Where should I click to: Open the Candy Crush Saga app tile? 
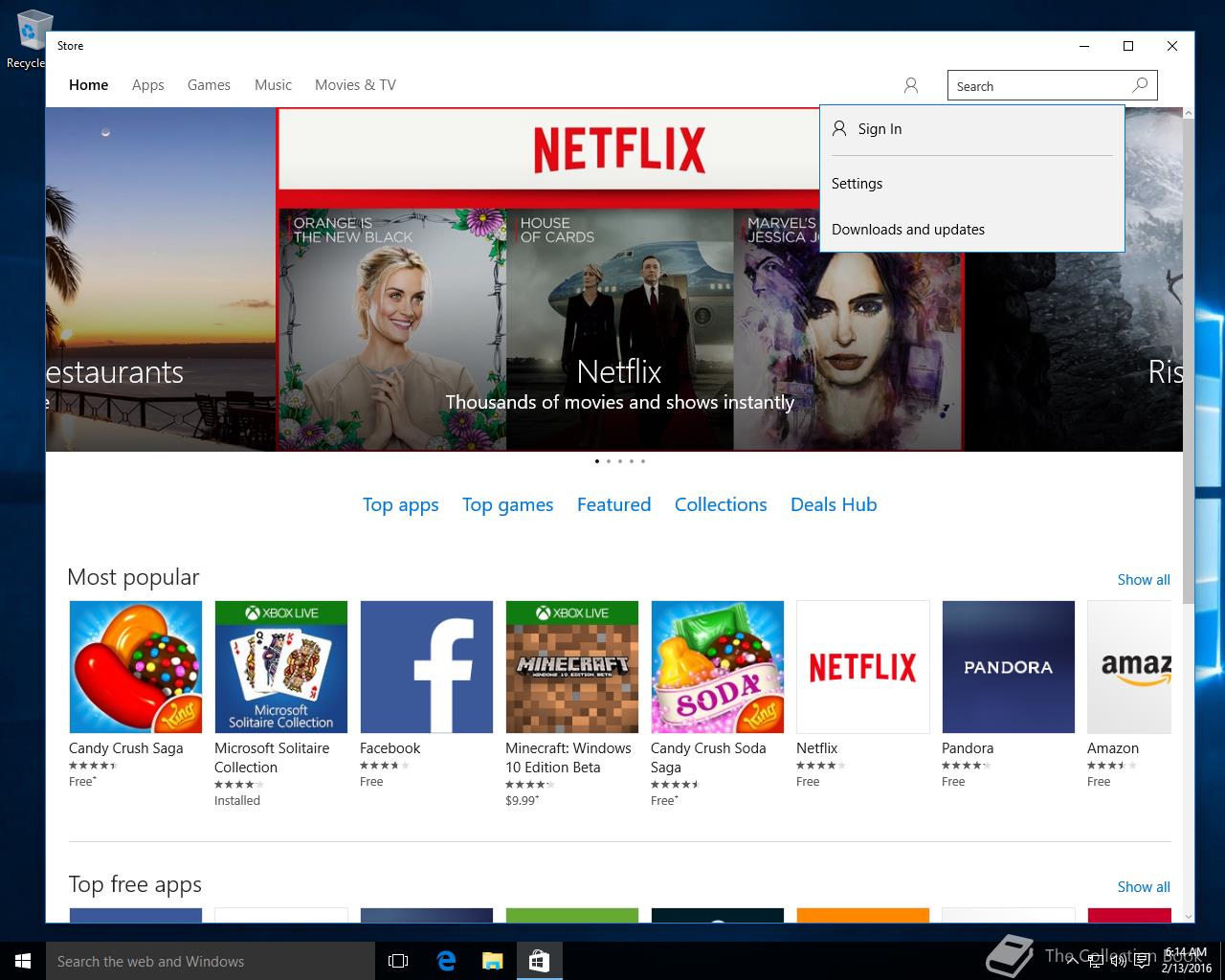click(136, 667)
